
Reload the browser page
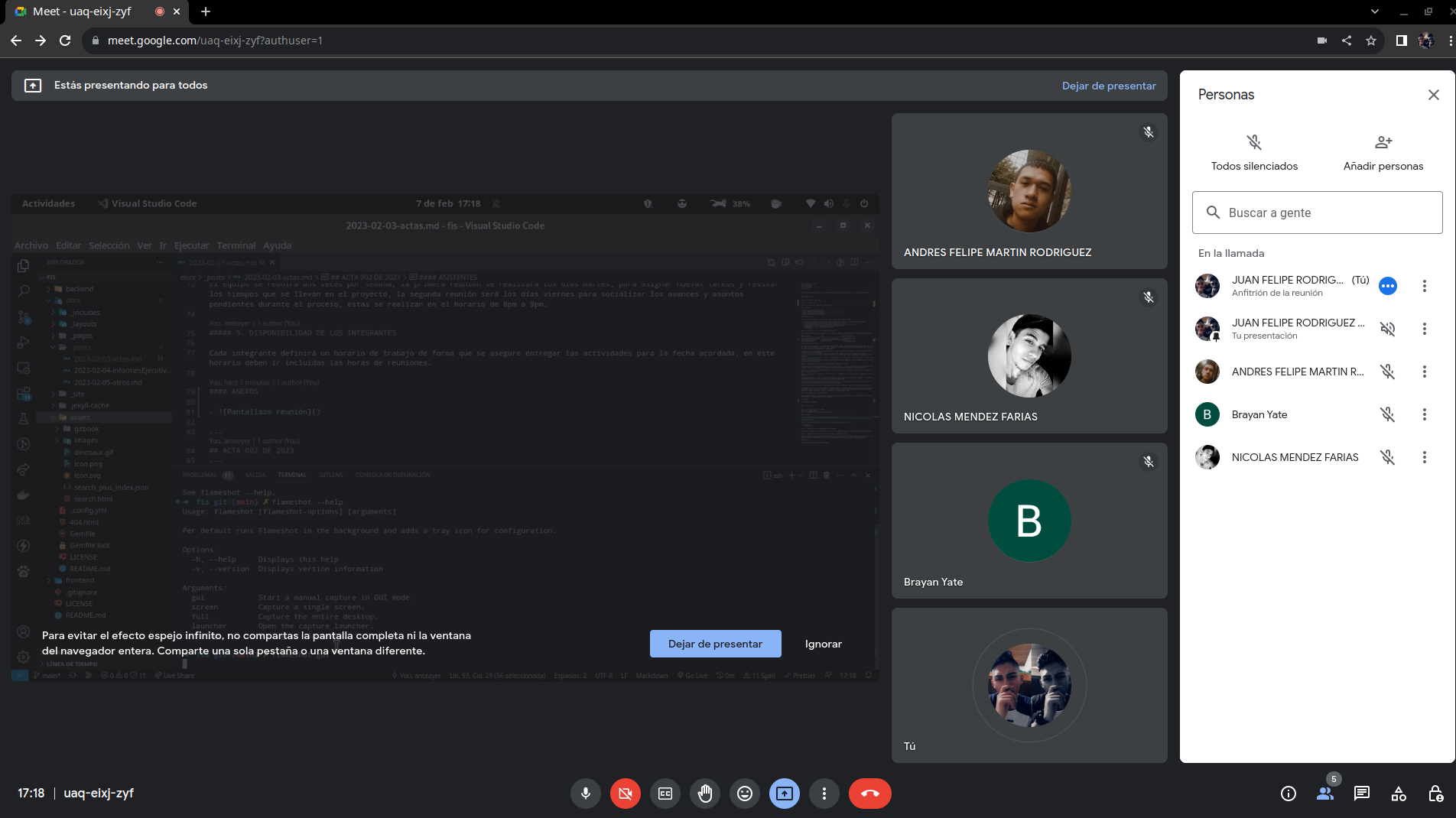click(65, 41)
